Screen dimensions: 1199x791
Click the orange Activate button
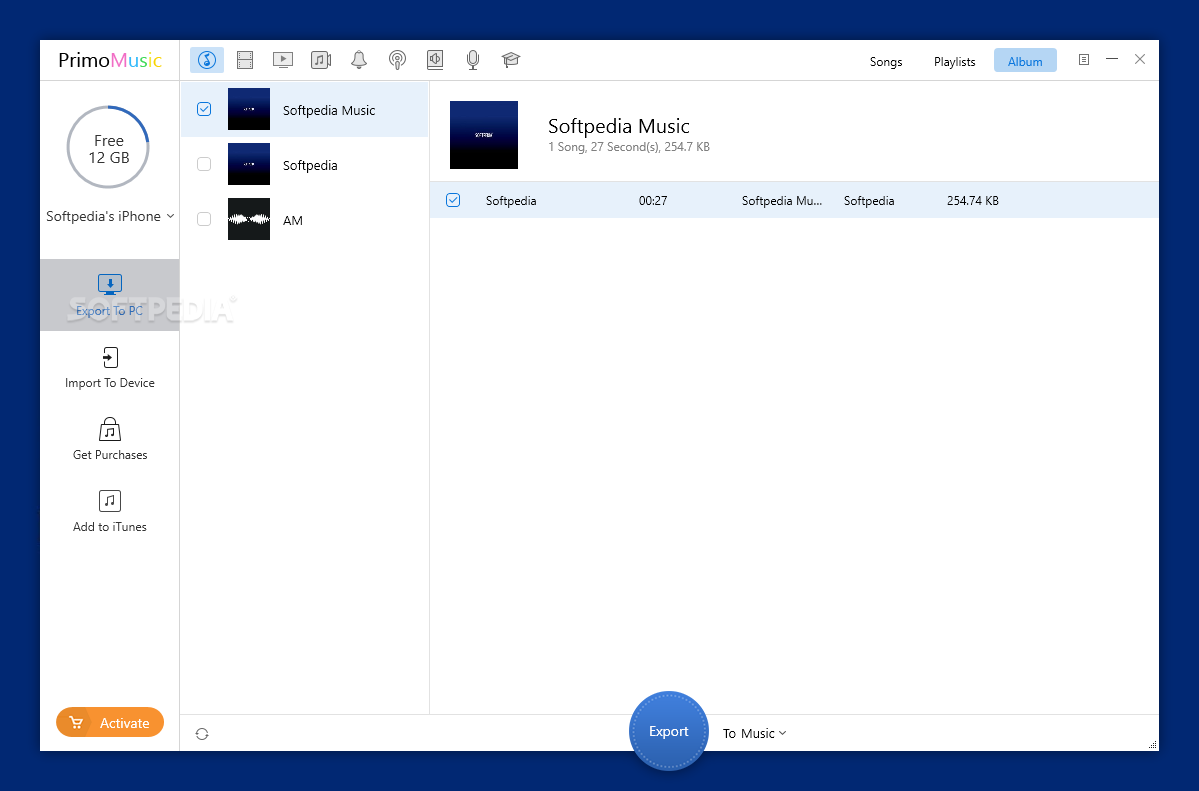click(x=109, y=722)
